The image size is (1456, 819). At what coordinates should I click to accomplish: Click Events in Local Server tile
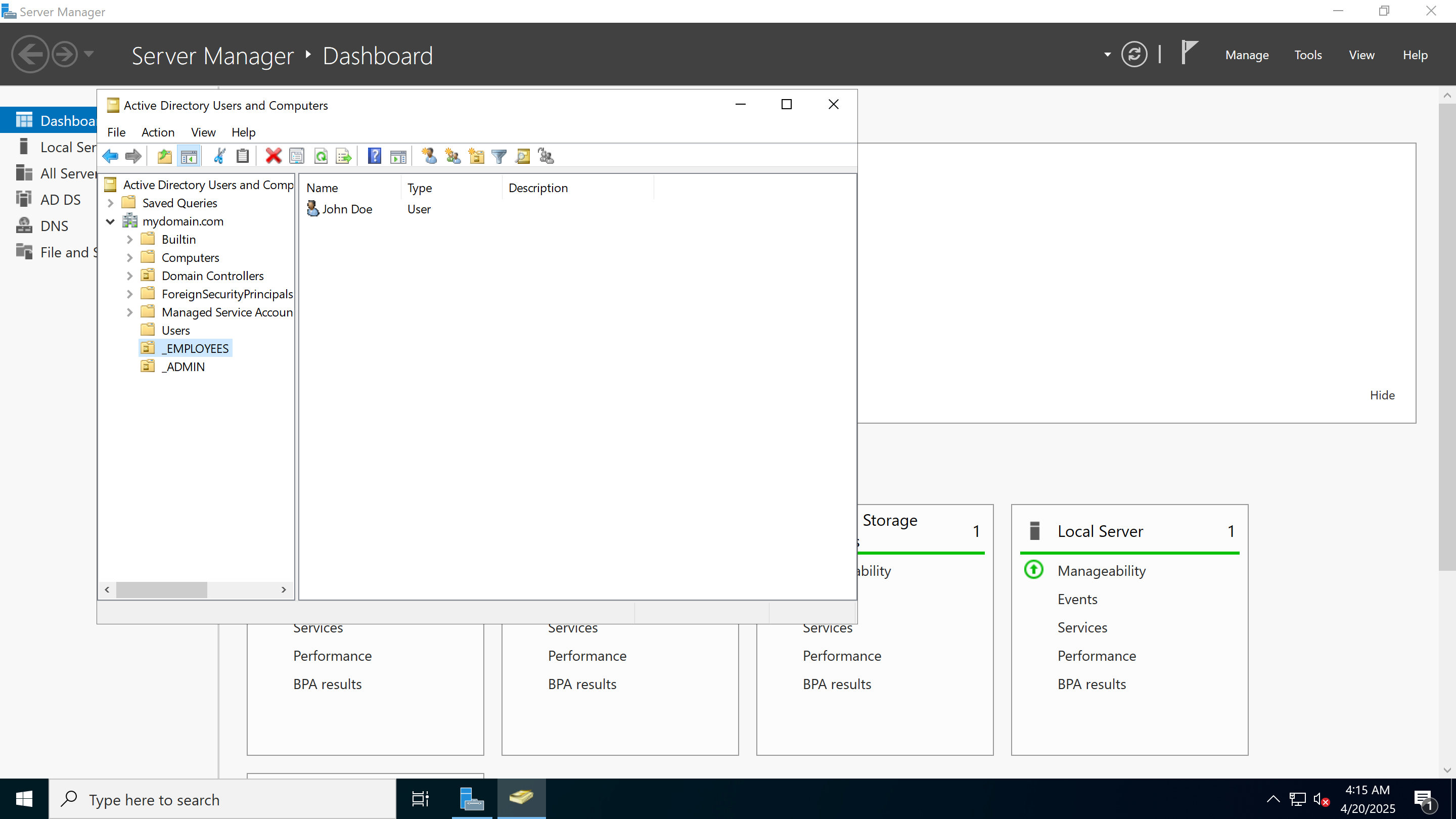pos(1077,599)
